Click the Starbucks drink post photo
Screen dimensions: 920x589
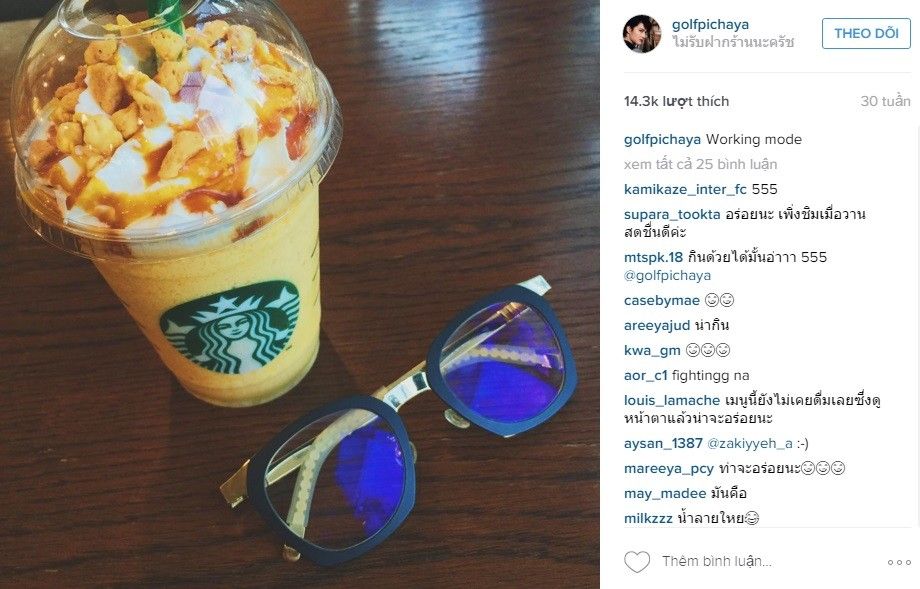[300, 294]
